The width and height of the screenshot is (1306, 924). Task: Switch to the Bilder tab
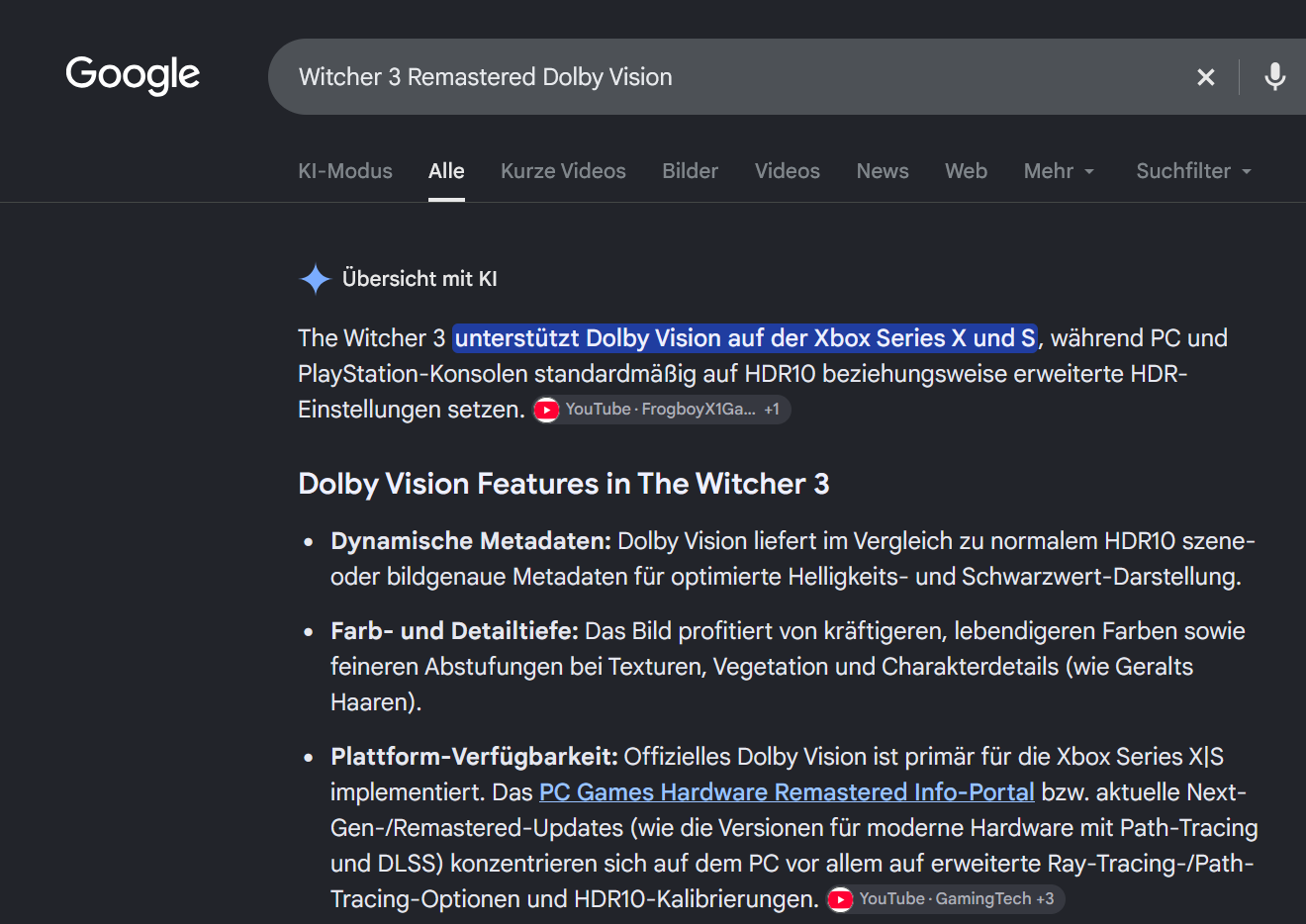(690, 171)
